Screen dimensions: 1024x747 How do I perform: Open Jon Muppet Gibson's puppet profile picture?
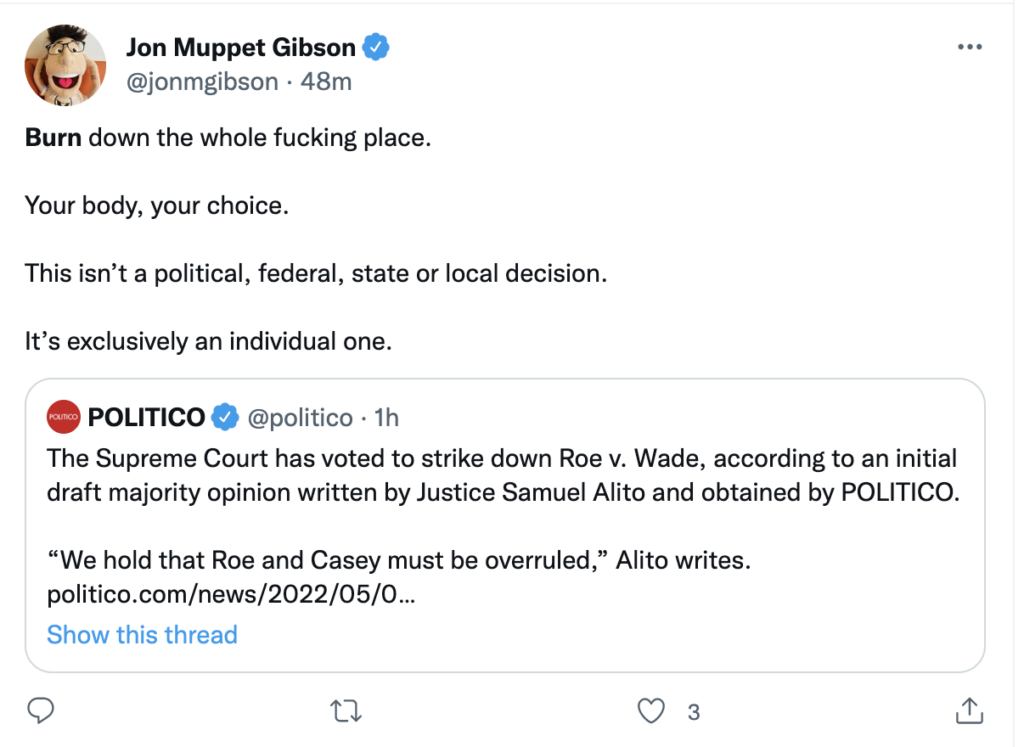click(65, 65)
